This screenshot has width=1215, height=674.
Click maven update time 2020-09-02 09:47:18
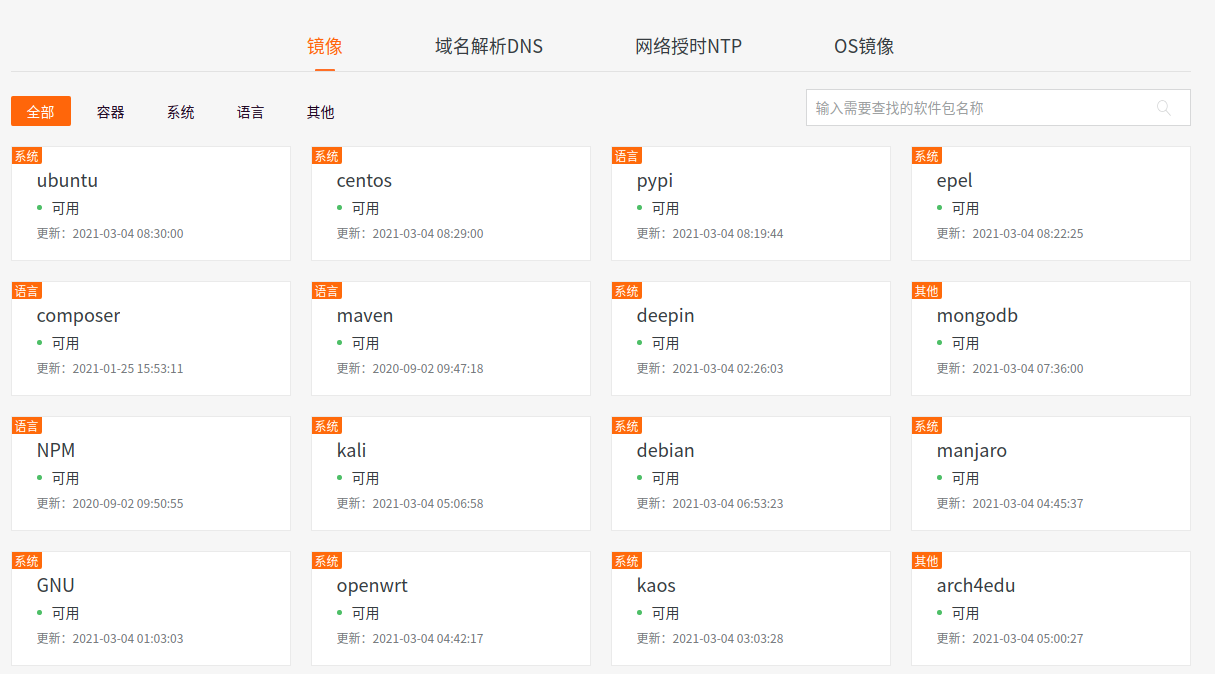[x=428, y=369]
